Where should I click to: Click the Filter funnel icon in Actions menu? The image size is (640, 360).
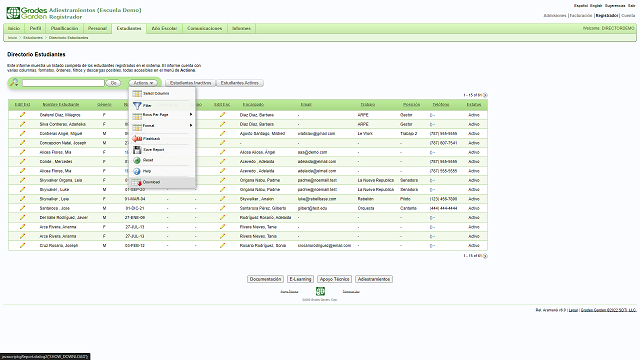pyautogui.click(x=137, y=105)
